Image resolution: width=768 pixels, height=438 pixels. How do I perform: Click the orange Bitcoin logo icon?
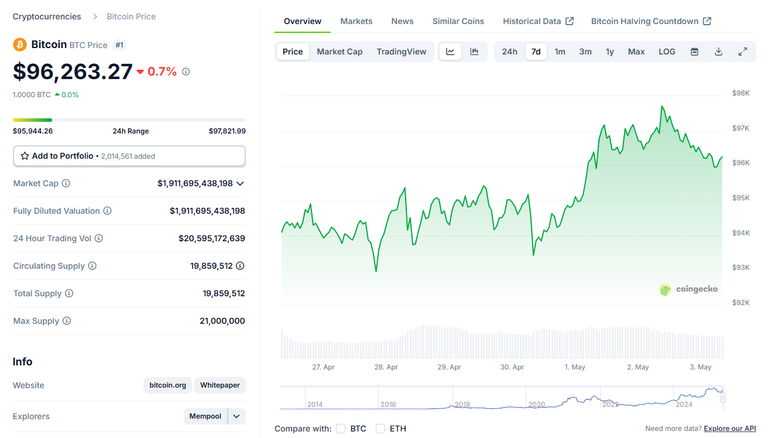point(20,45)
